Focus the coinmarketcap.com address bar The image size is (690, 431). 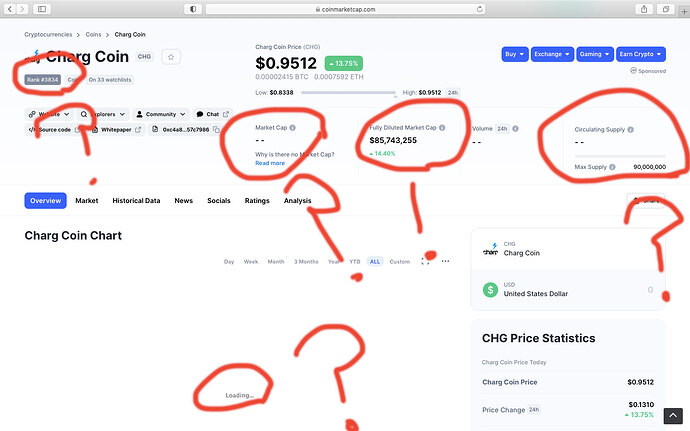tap(345, 9)
